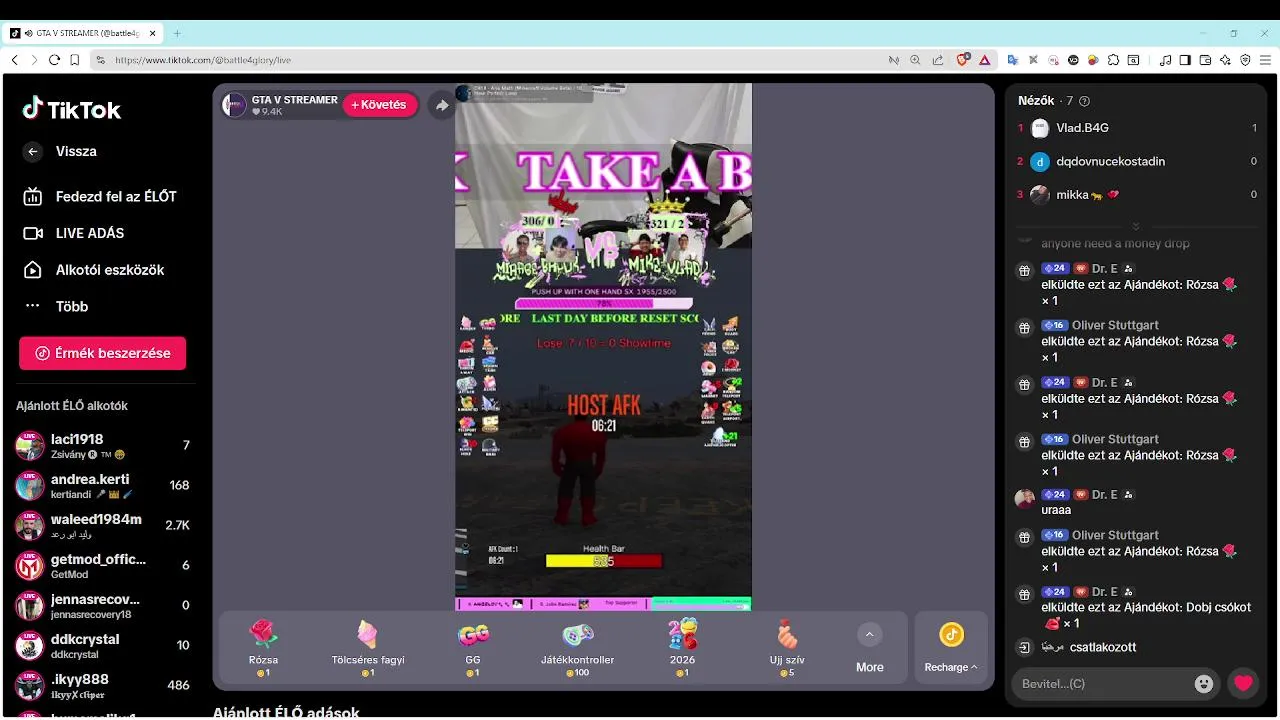Open the media control music note

(x=1165, y=60)
